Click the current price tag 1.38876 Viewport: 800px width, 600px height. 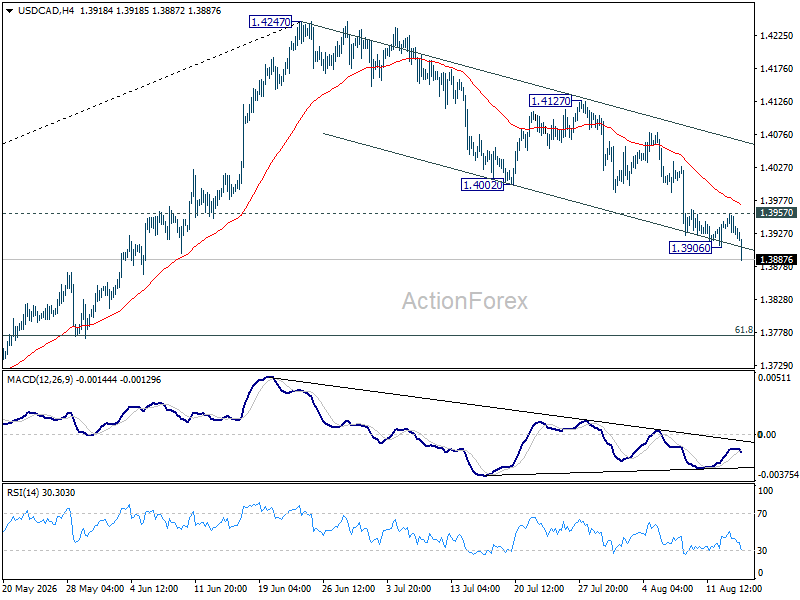click(x=776, y=260)
